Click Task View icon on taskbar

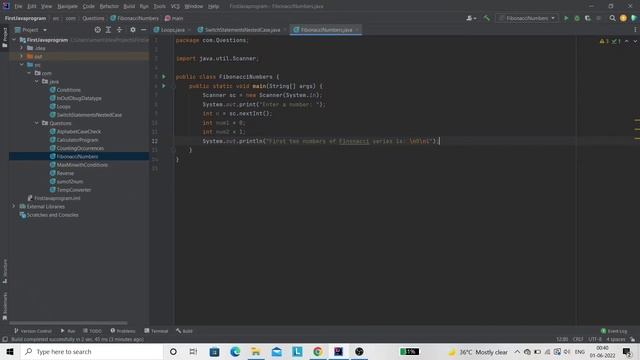pyautogui.click(x=193, y=351)
